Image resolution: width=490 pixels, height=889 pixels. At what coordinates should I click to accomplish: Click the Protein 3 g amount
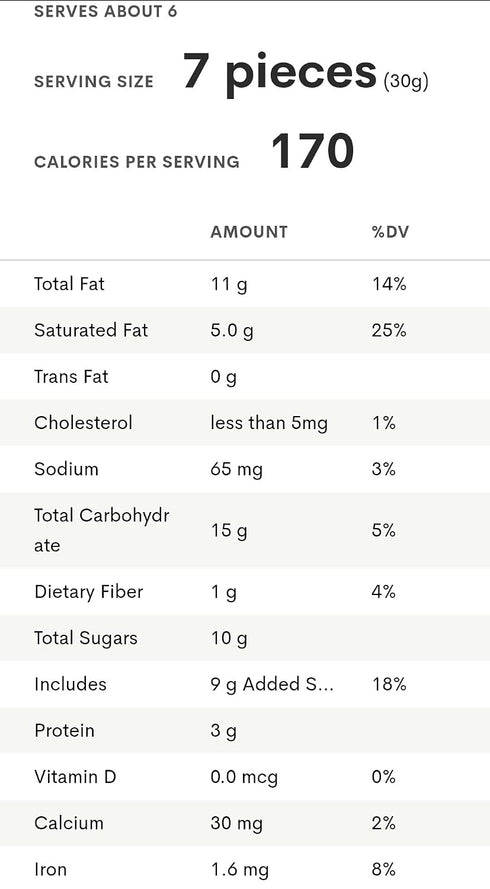coord(223,731)
